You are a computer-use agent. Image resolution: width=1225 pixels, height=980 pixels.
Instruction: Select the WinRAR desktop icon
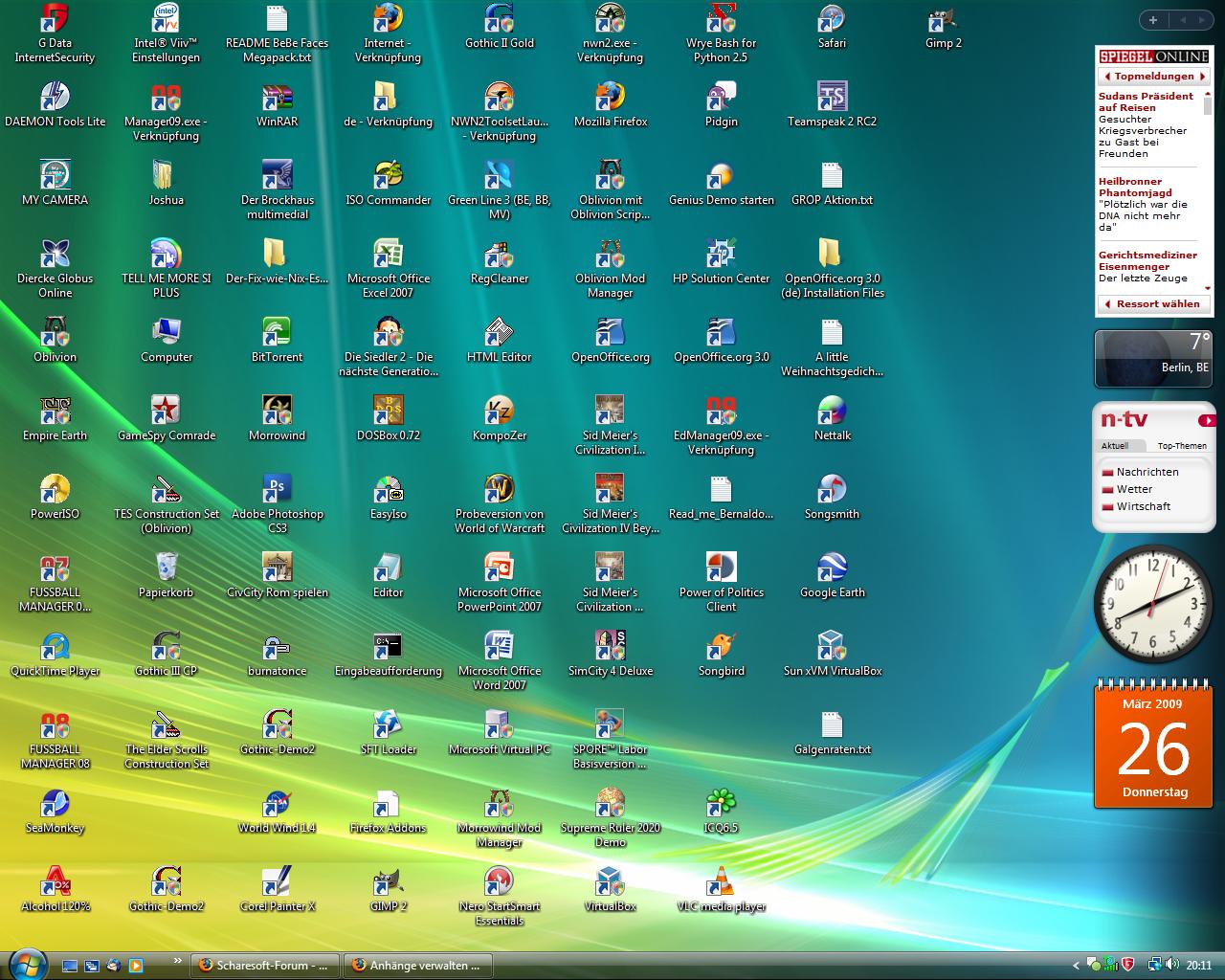277,98
